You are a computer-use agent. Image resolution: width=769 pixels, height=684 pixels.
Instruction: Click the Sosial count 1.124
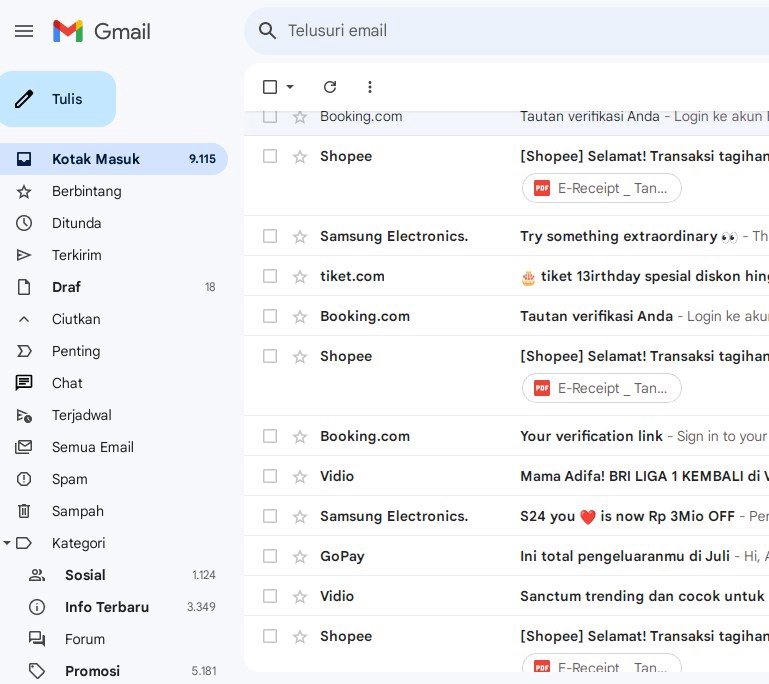(x=204, y=575)
